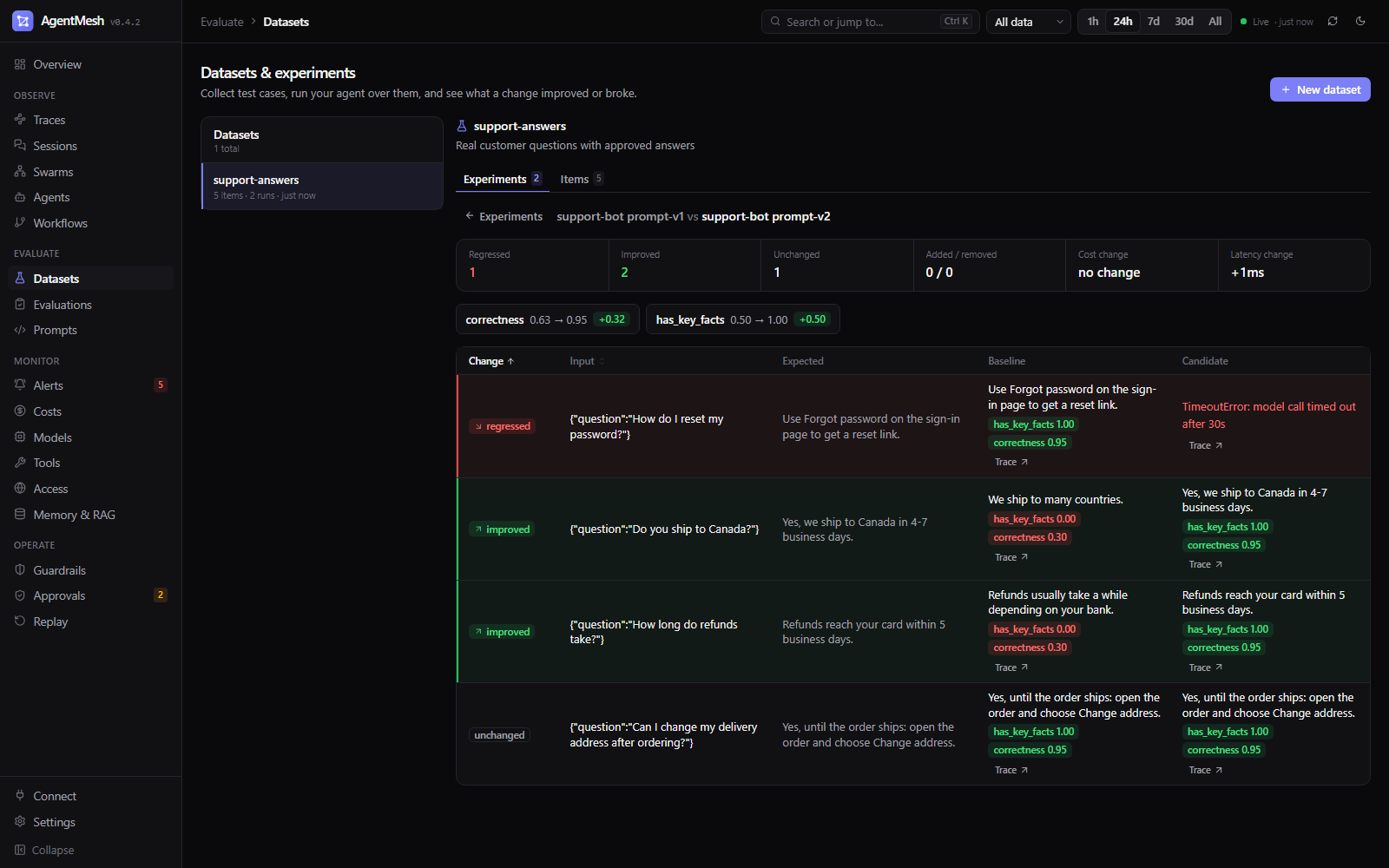
Task: Go back using the Experiments arrow
Action: (504, 216)
